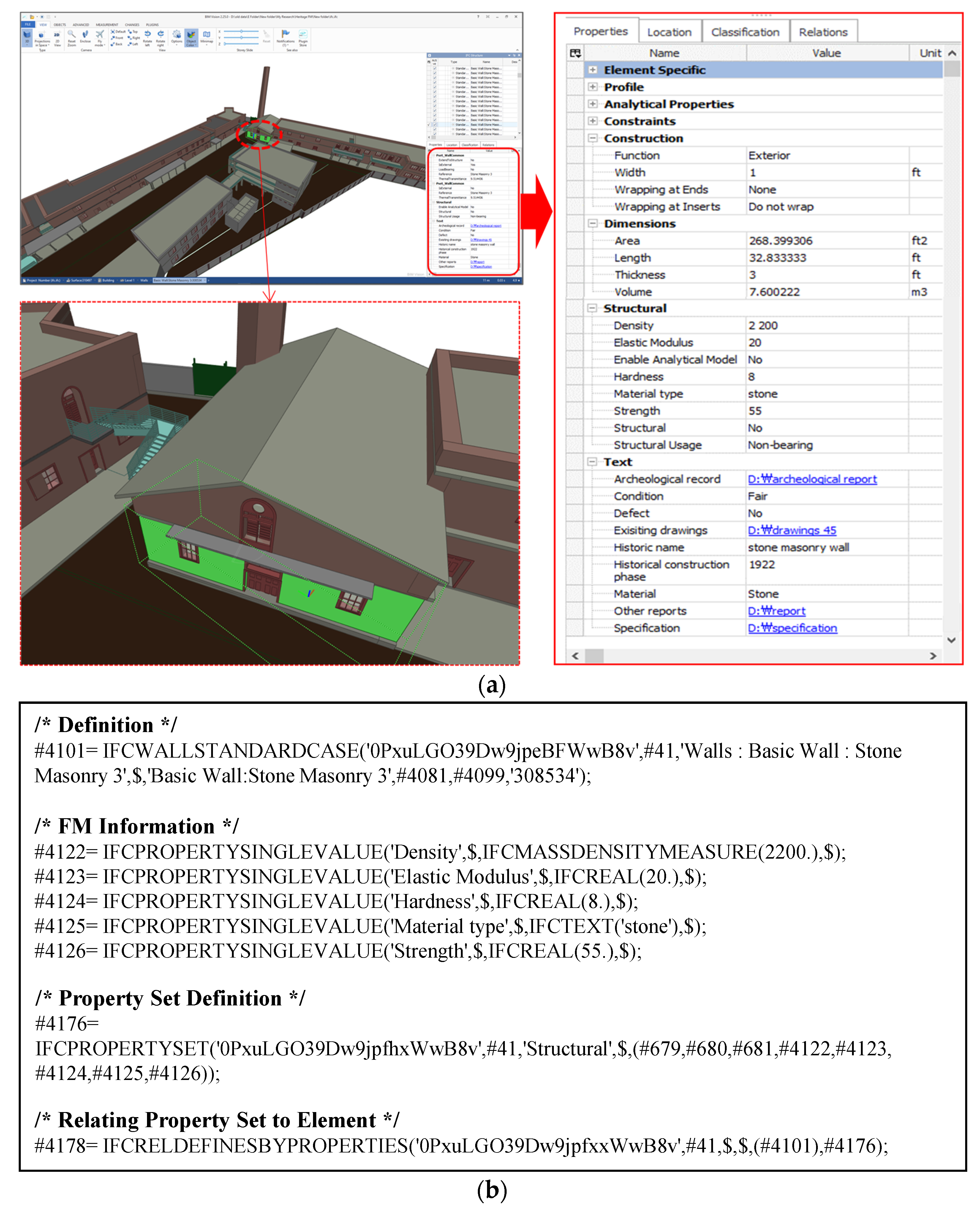Expand the Element Specific group
This screenshot has height=1211, width=980.
592,70
